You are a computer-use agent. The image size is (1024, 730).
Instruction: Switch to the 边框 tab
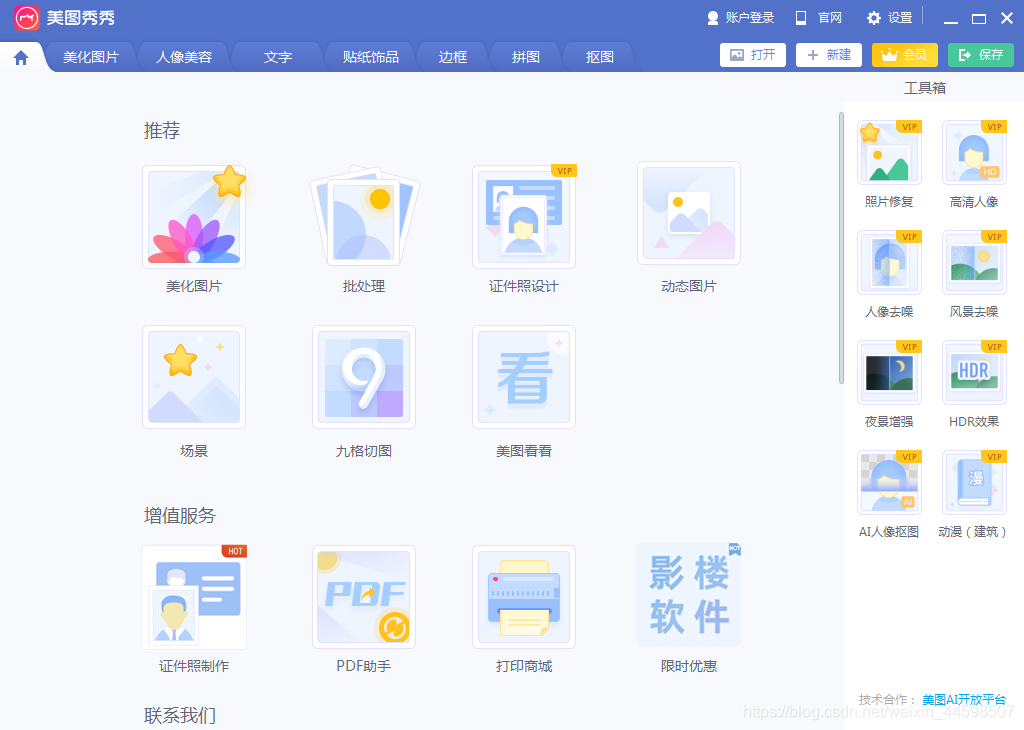point(453,57)
